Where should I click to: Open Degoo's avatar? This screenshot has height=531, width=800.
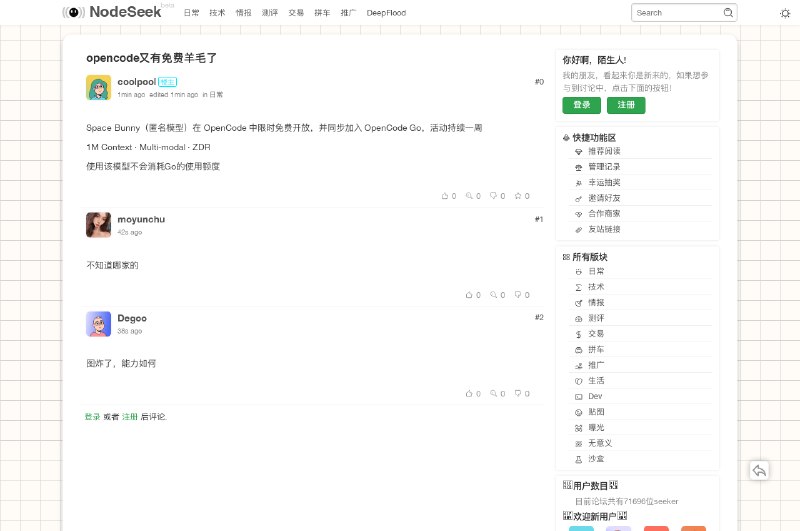(98, 324)
